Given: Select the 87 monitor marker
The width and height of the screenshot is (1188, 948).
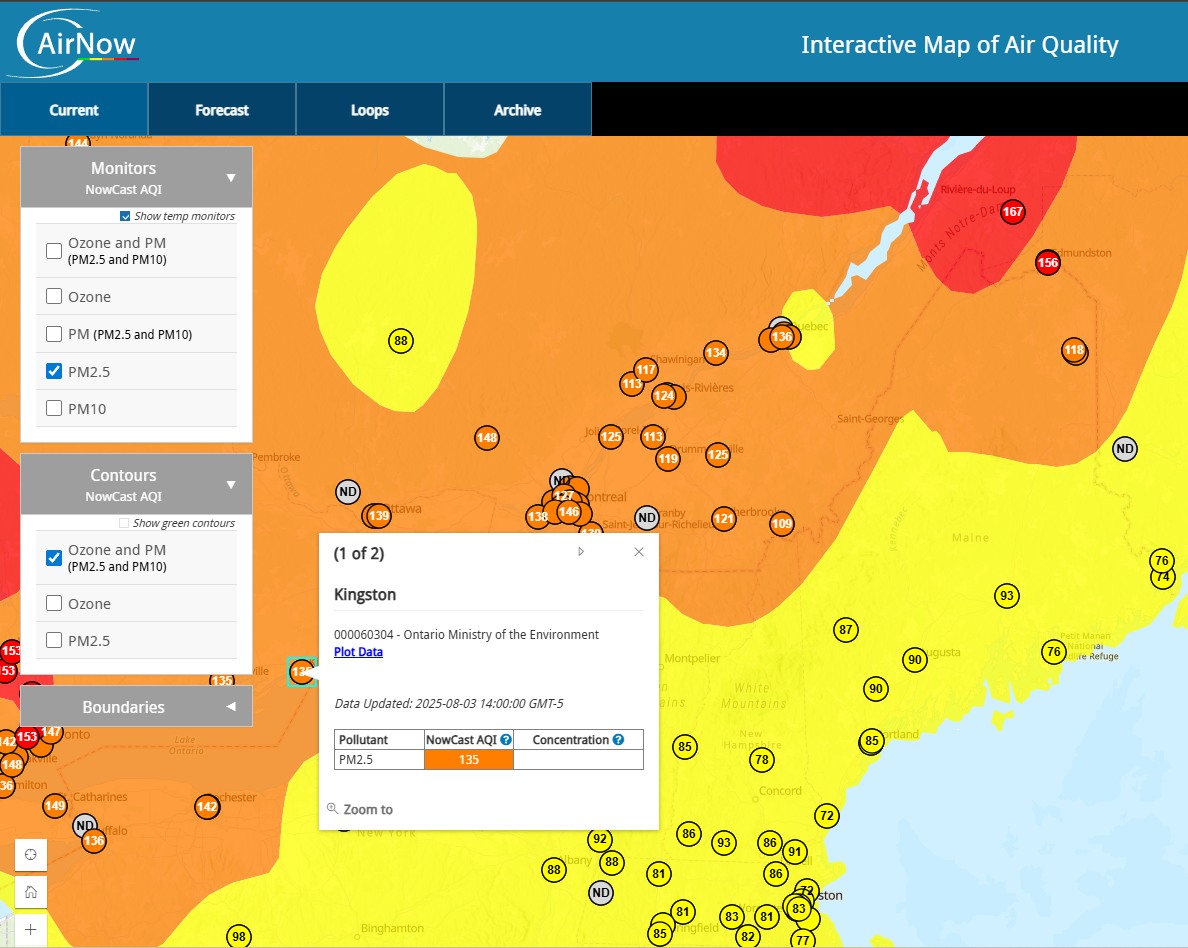Looking at the screenshot, I should (x=846, y=629).
